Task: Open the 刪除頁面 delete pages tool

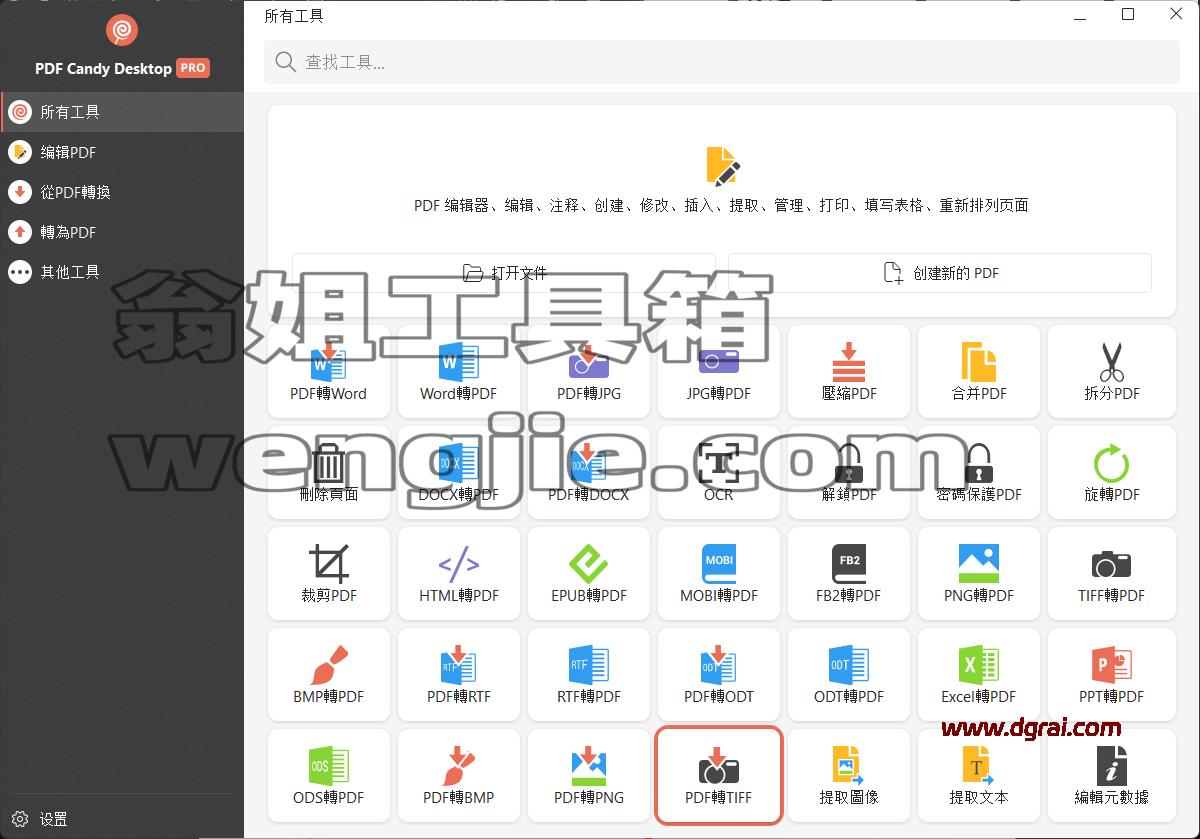Action: [329, 472]
